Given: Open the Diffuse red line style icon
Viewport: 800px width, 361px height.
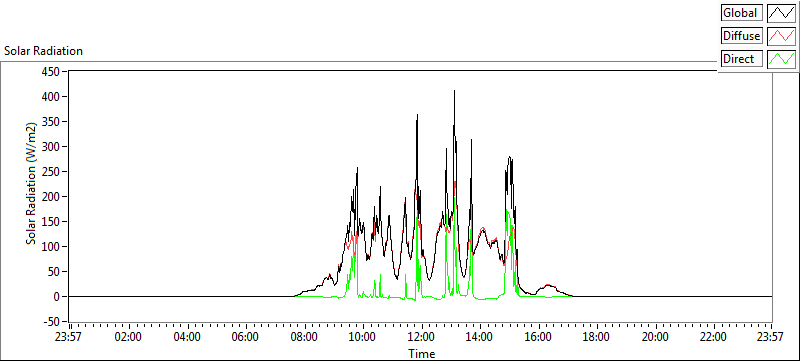Looking at the screenshot, I should (x=781, y=36).
